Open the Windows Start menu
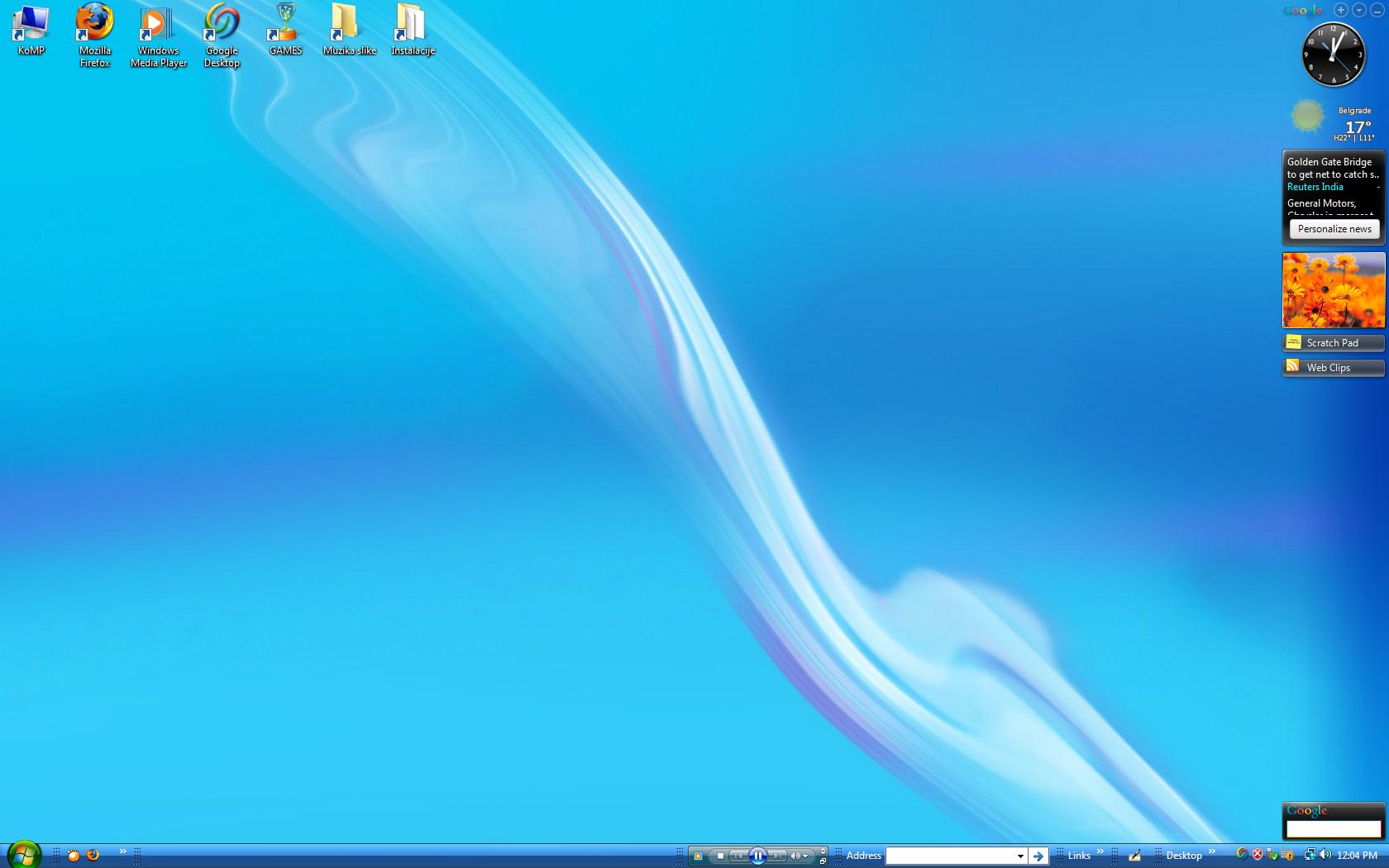This screenshot has height=868, width=1389. (24, 855)
